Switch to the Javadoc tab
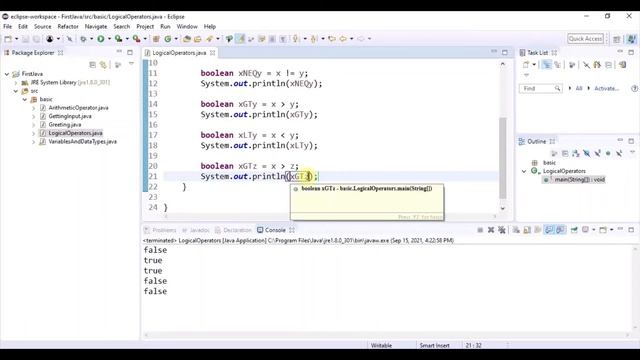 [196, 230]
